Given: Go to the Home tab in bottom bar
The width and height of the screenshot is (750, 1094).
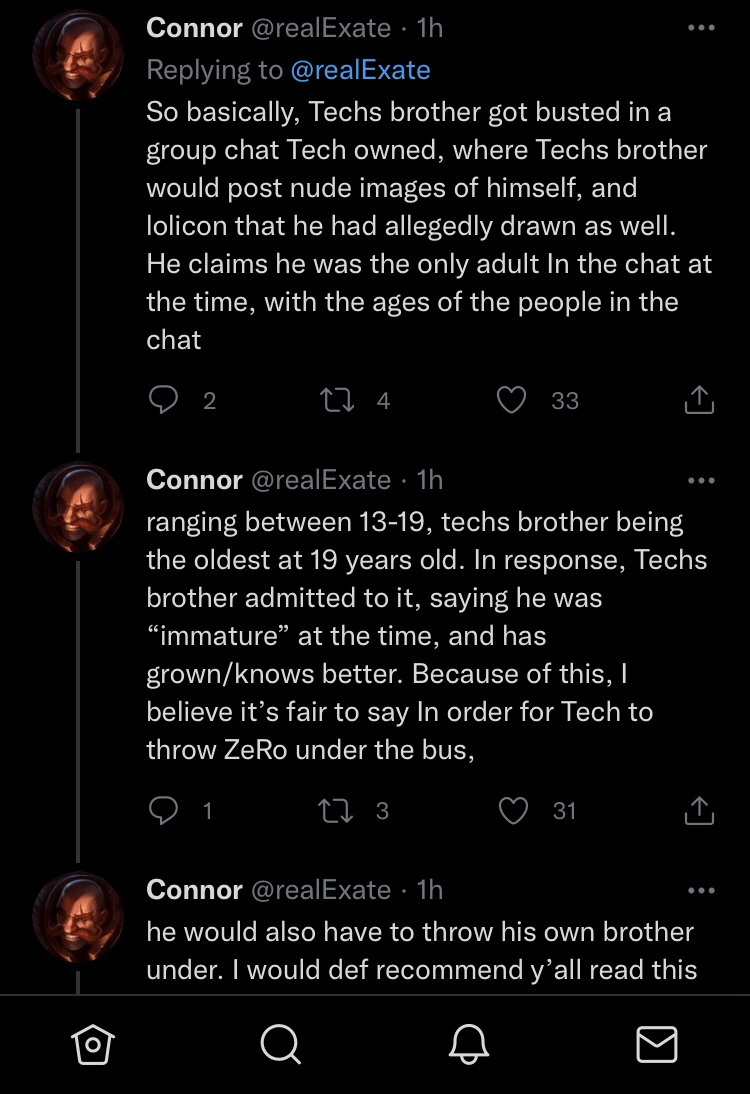Looking at the screenshot, I should (93, 1044).
